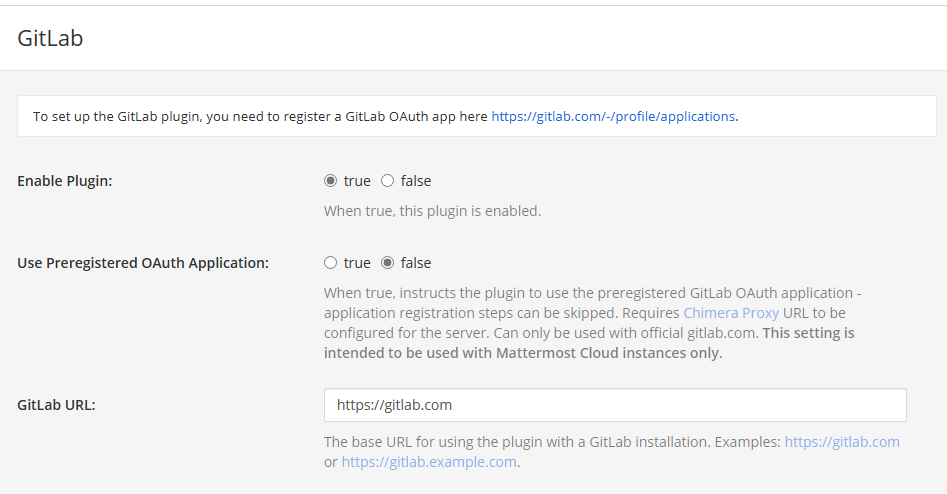This screenshot has height=494, width=947.
Task: Open the Chimera Proxy link
Action: click(x=731, y=313)
